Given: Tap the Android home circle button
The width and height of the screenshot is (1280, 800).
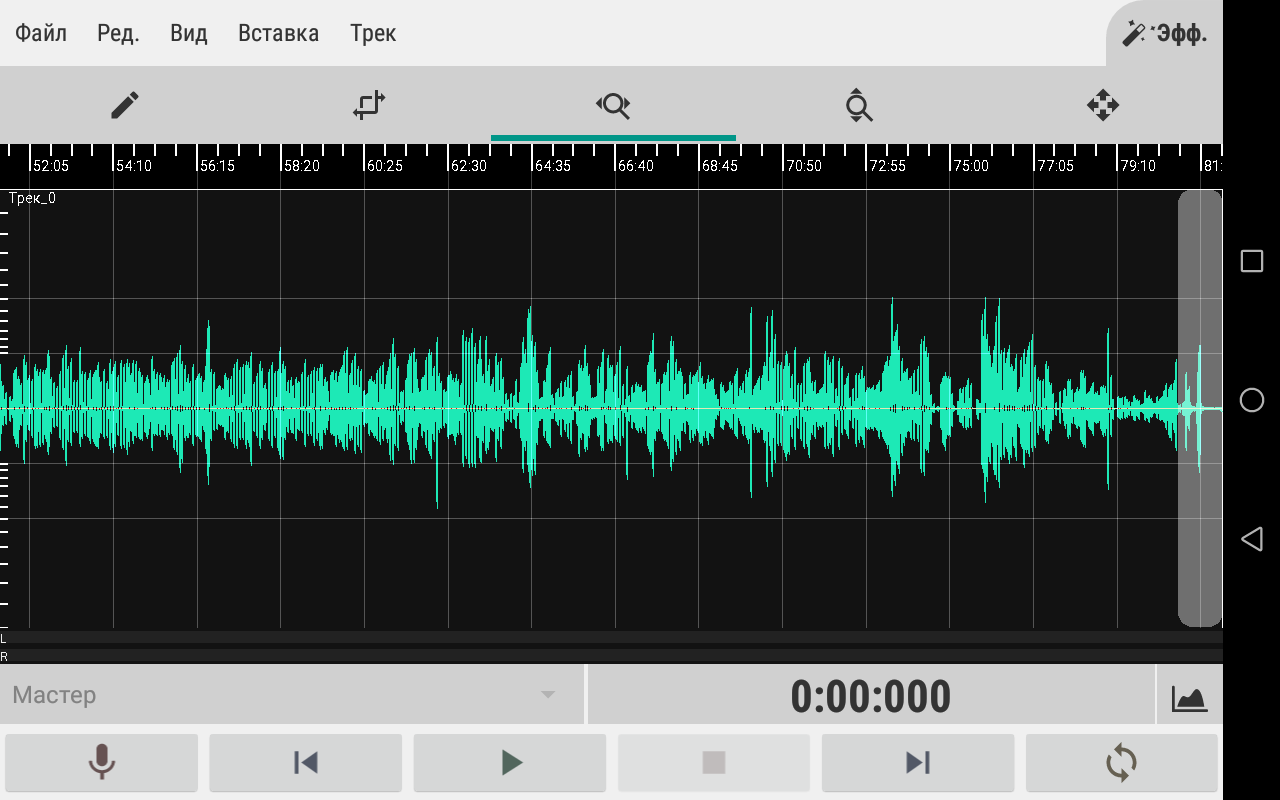Looking at the screenshot, I should click(x=1252, y=400).
